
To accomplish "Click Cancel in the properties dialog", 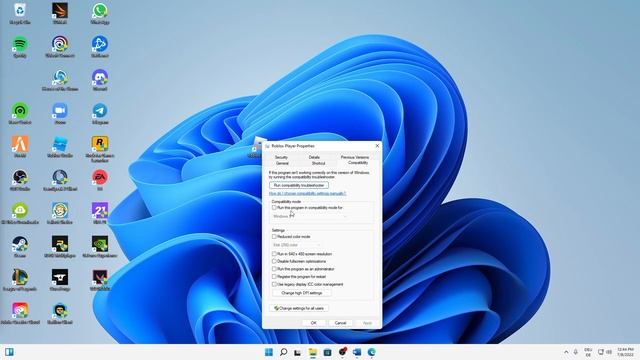I will point(340,323).
